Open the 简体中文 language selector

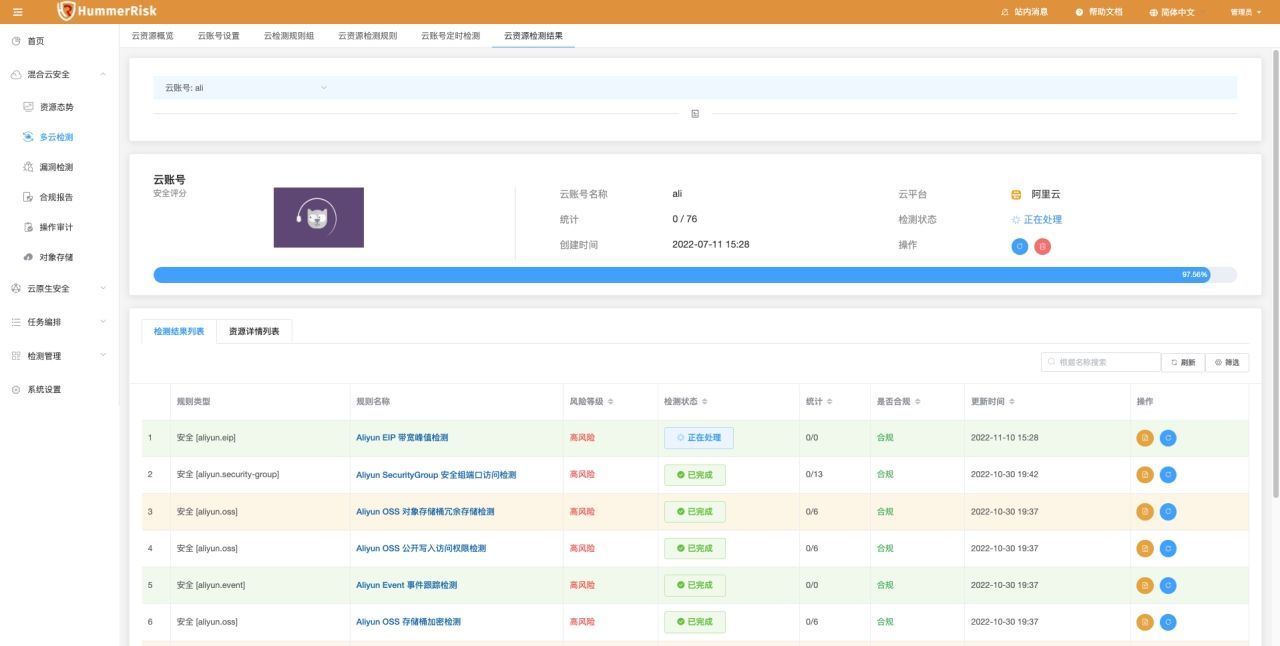[x=1173, y=12]
